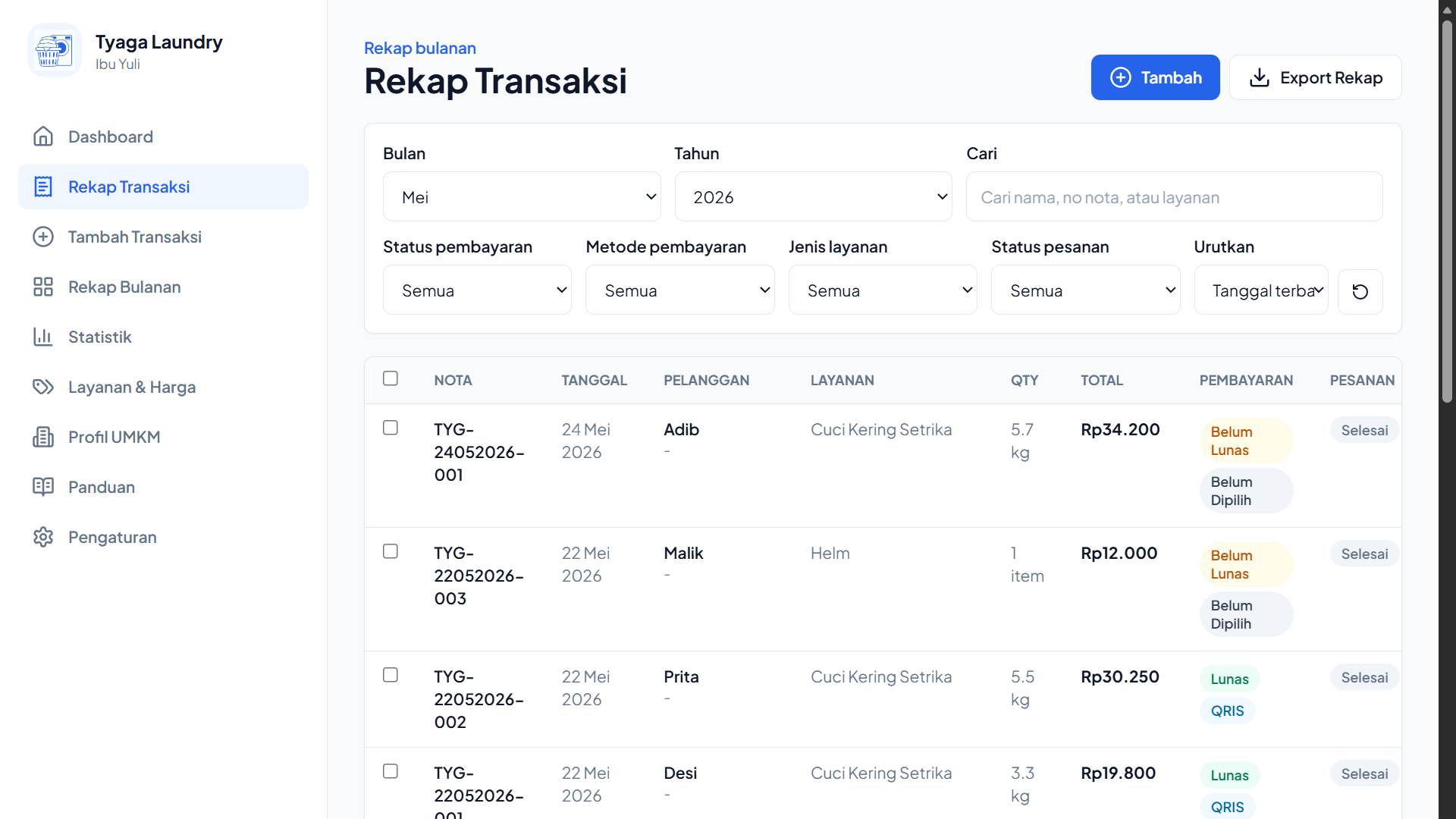Image resolution: width=1456 pixels, height=819 pixels.
Task: Check the box for nota TYG-24052026-001
Action: point(391,428)
